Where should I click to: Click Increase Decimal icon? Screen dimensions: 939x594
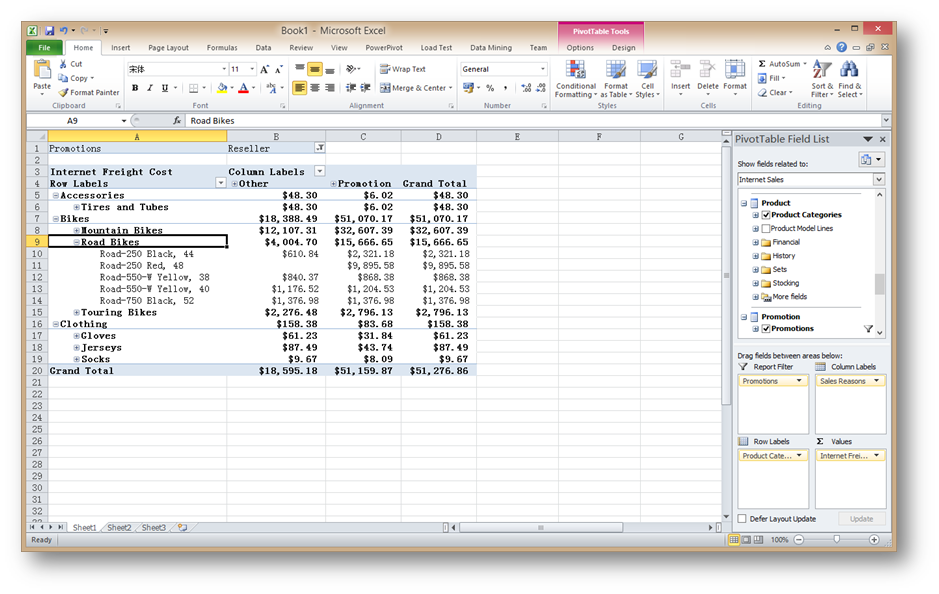(526, 88)
